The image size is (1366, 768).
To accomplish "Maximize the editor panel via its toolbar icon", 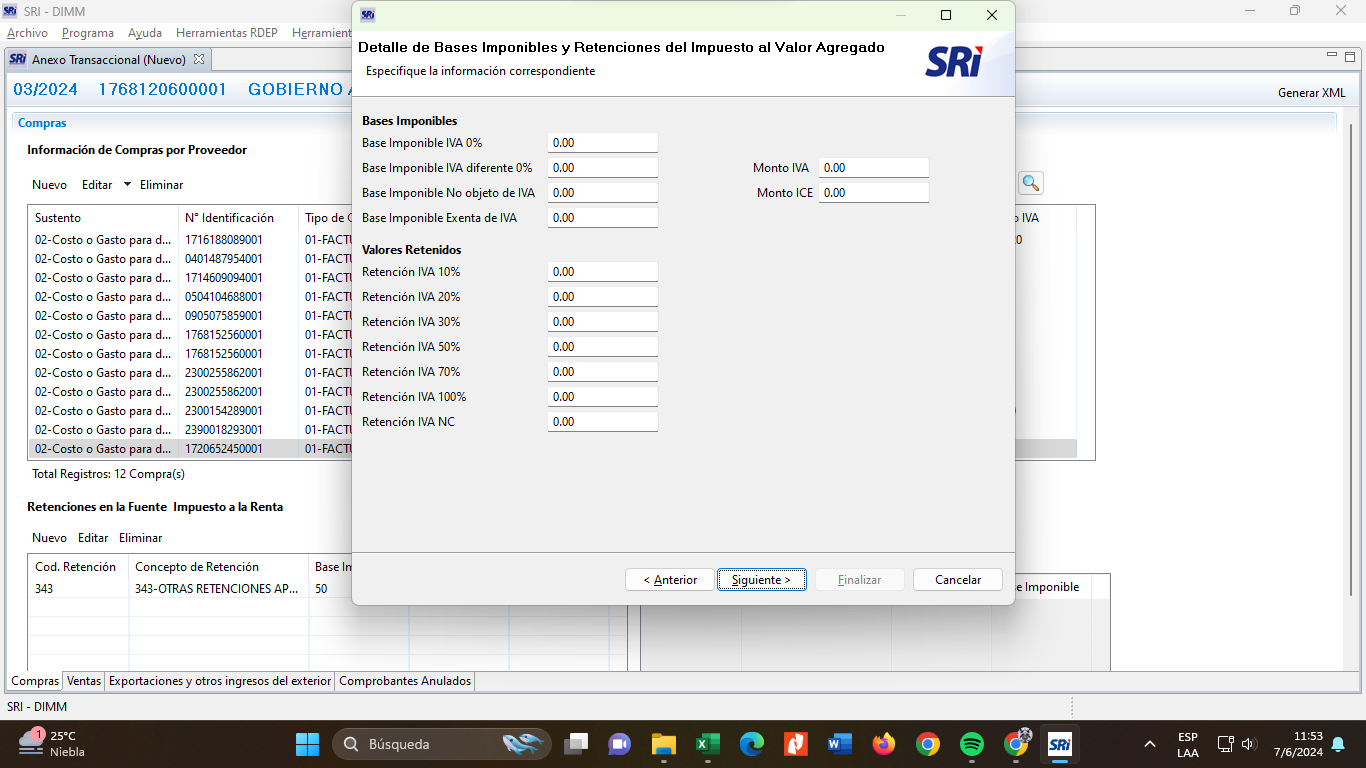I will [x=1348, y=56].
